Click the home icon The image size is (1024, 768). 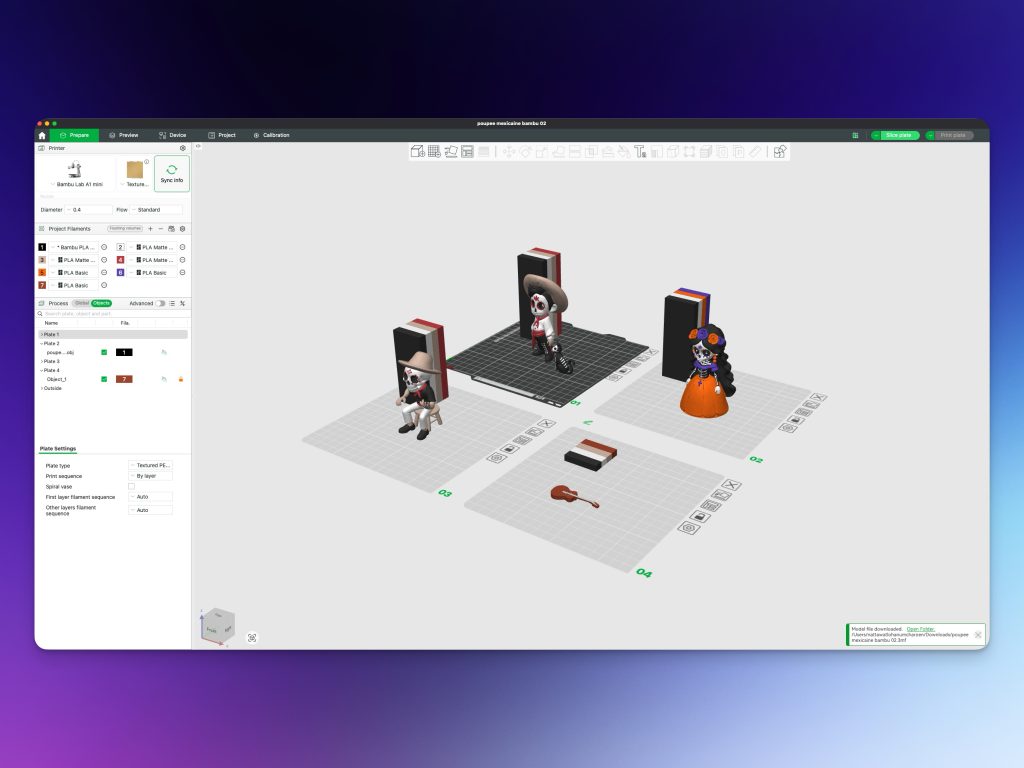click(x=42, y=135)
